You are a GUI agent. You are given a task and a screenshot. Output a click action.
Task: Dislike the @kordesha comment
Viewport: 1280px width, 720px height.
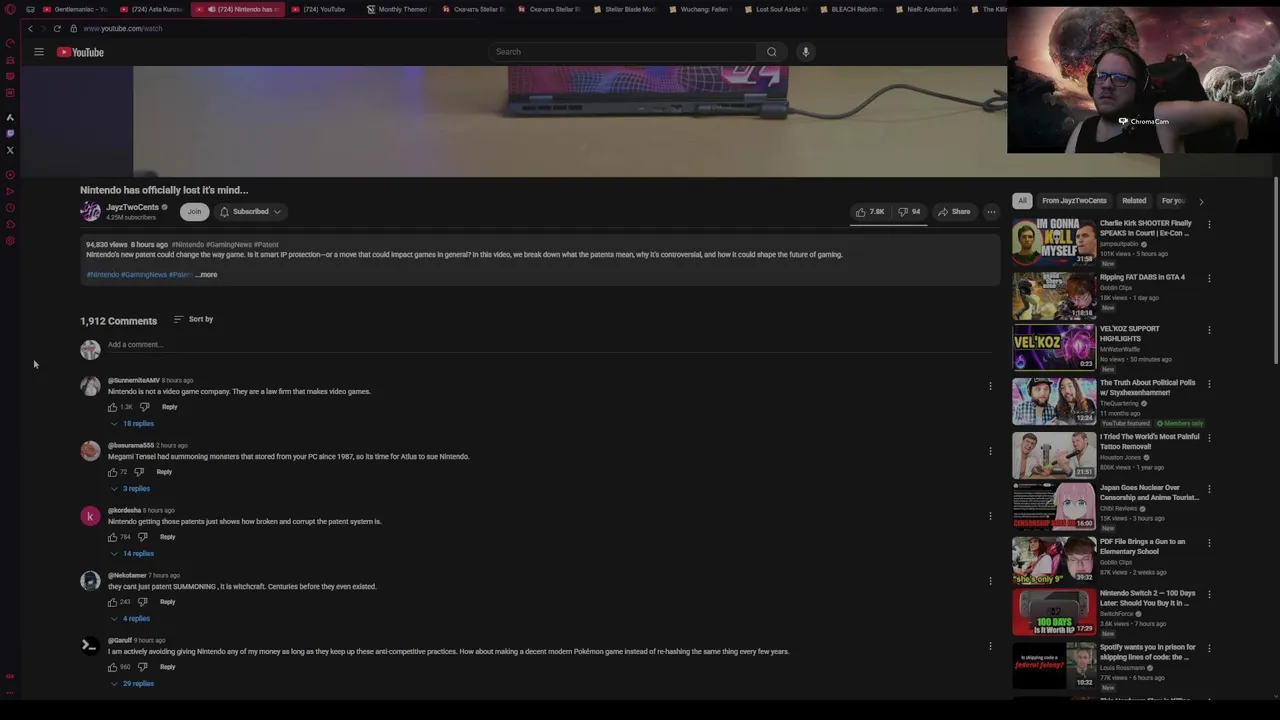pos(143,537)
